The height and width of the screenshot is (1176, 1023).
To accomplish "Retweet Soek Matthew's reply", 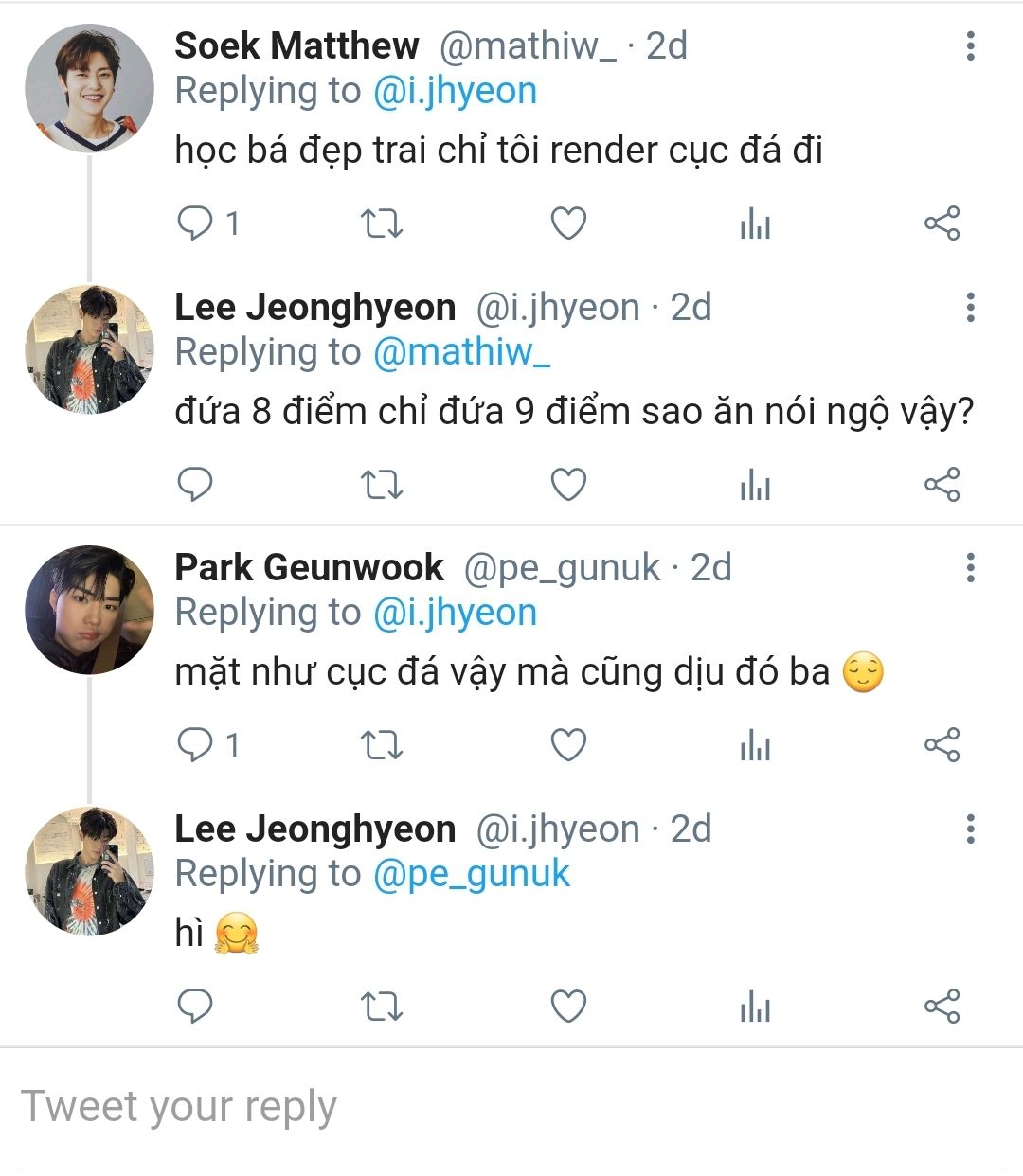I will point(382,223).
